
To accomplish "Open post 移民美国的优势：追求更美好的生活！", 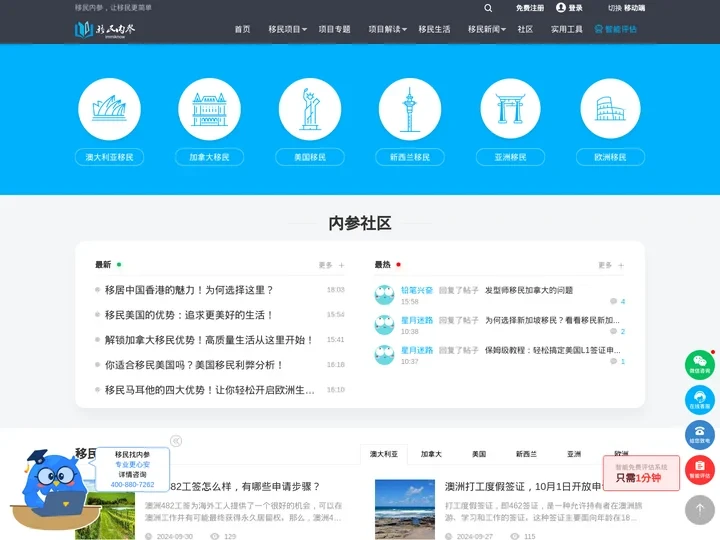I will coord(189,315).
